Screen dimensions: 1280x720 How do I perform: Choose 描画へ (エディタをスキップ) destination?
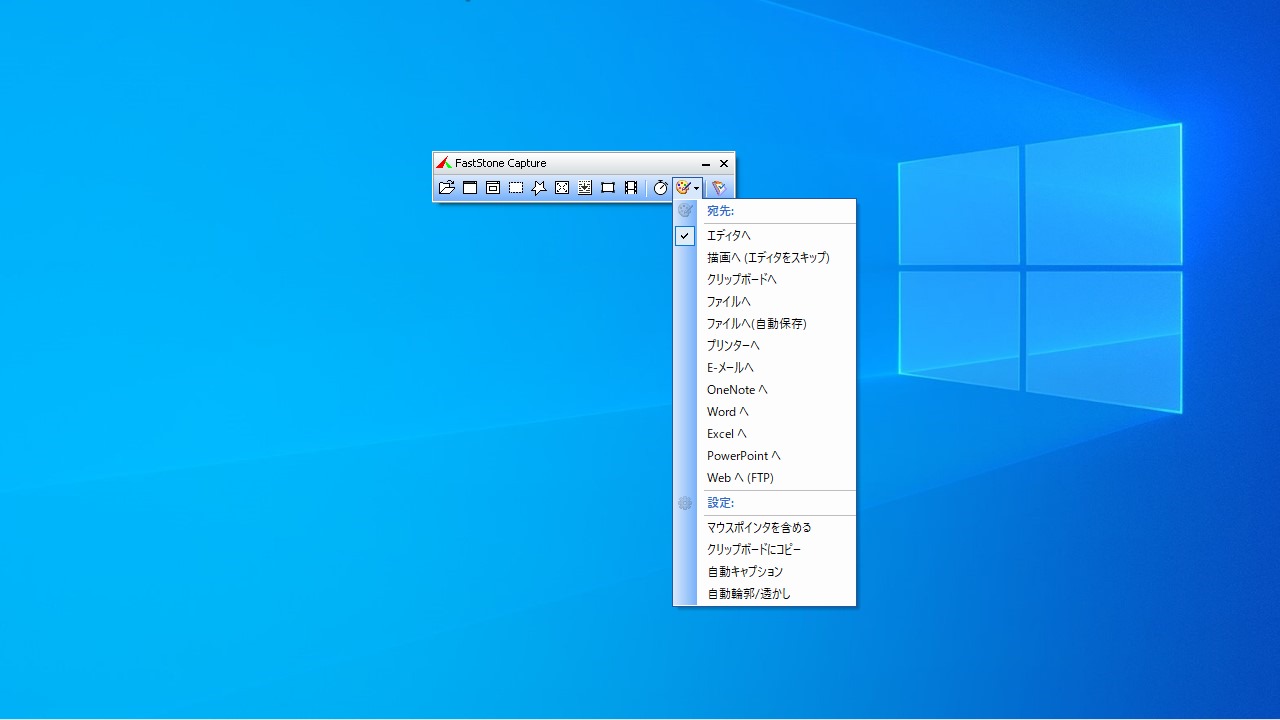click(765, 258)
